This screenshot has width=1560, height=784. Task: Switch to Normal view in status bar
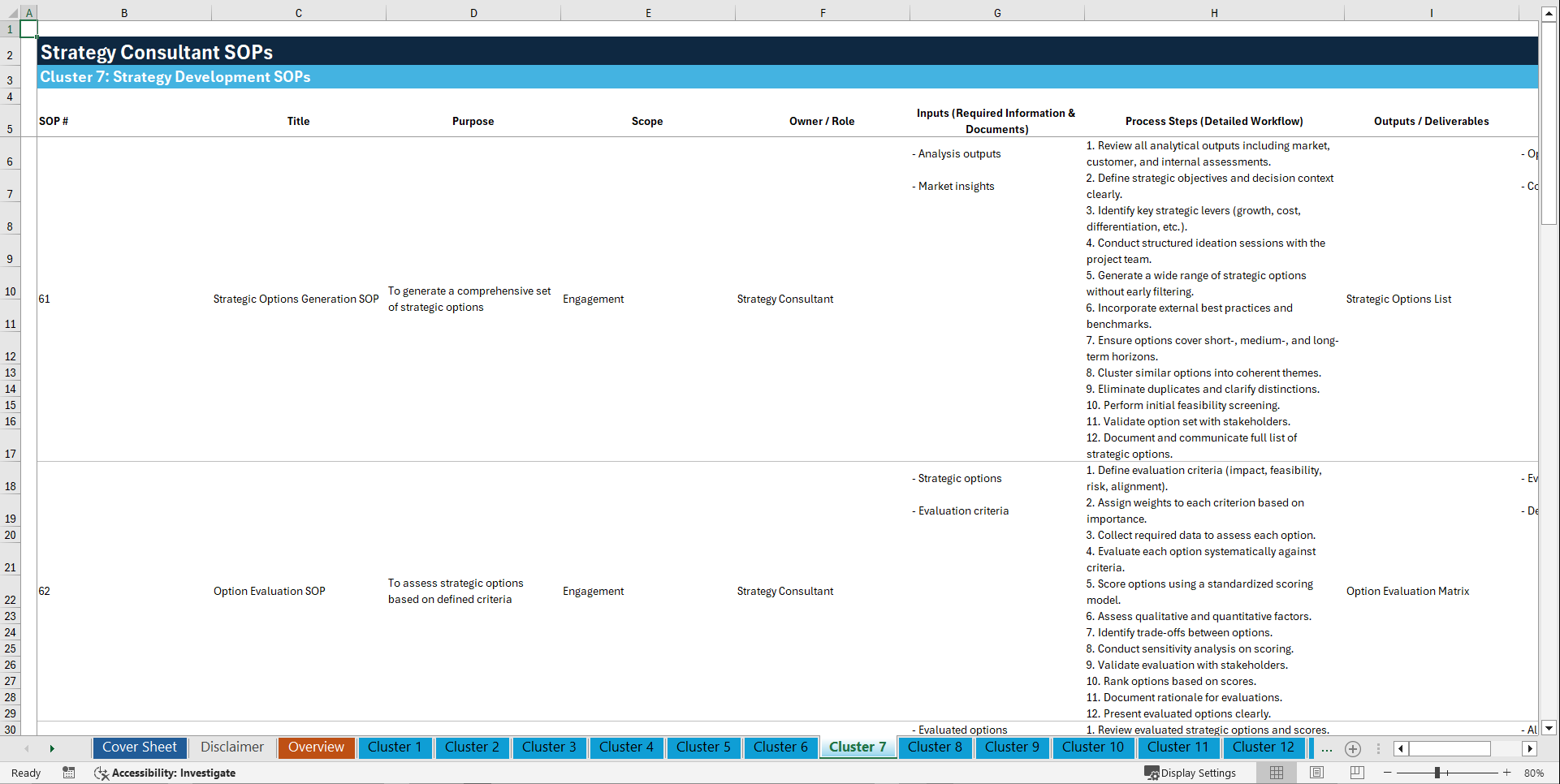pyautogui.click(x=1276, y=773)
